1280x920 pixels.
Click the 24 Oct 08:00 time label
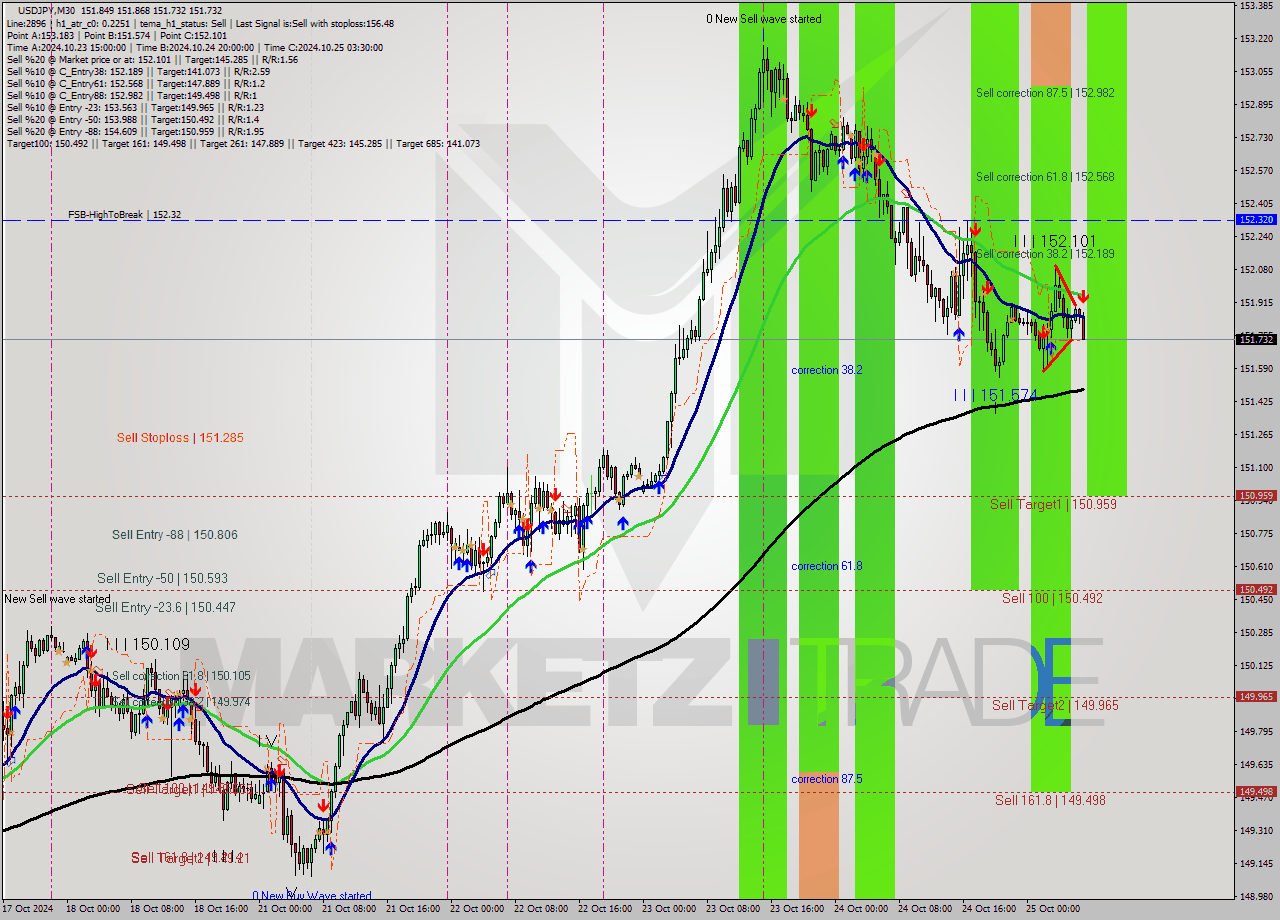(924, 909)
